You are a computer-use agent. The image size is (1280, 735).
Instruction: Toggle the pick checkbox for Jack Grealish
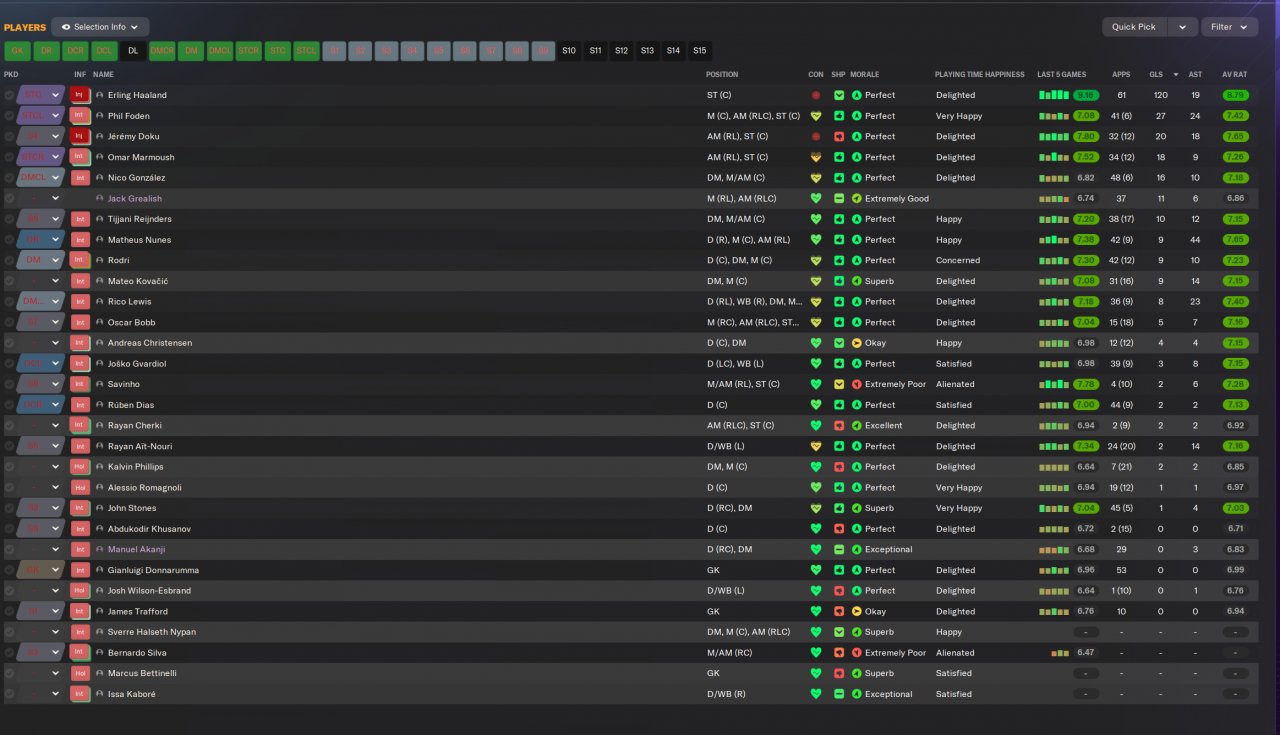click(x=9, y=198)
